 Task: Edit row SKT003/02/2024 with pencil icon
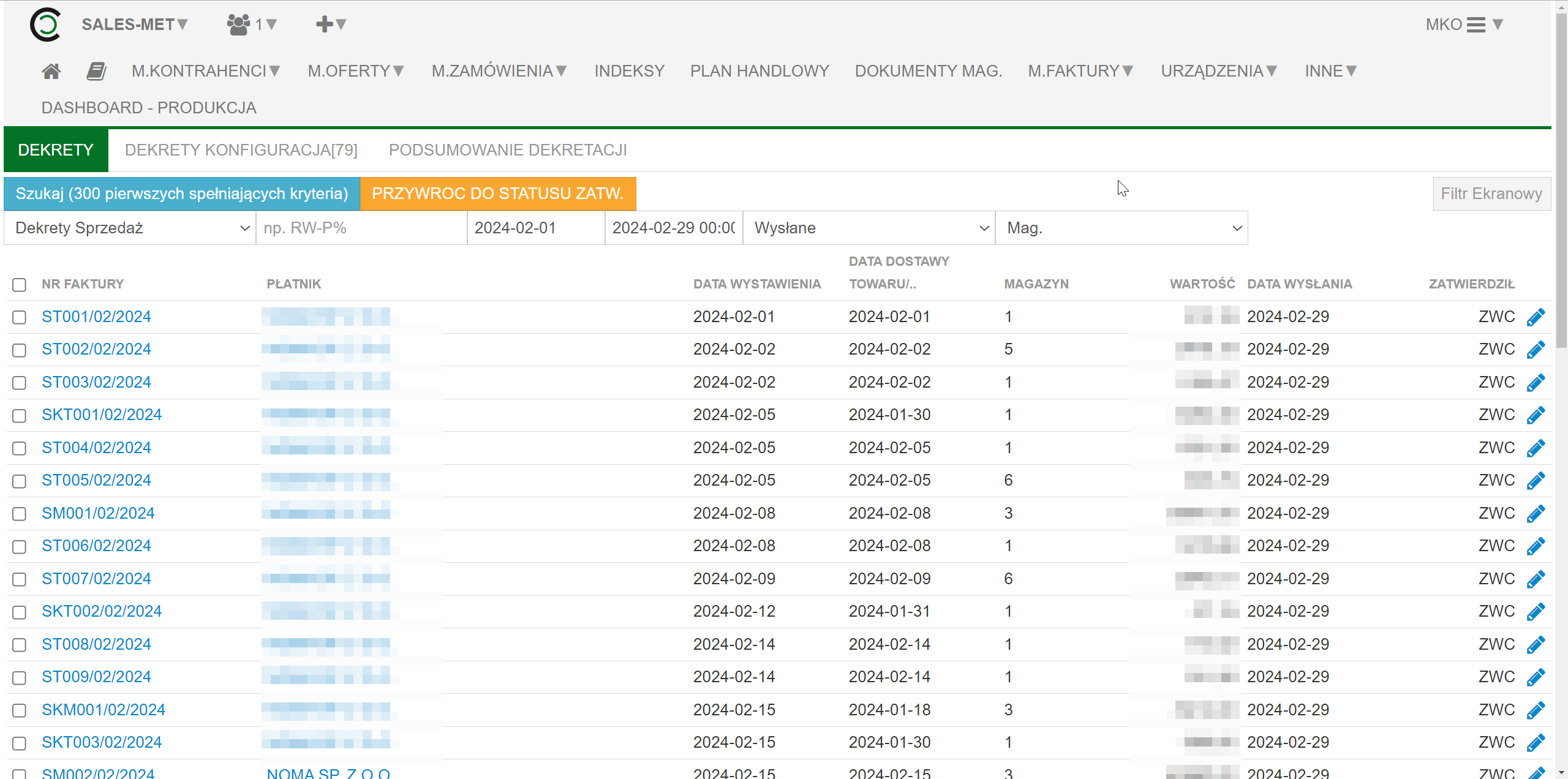coord(1536,743)
